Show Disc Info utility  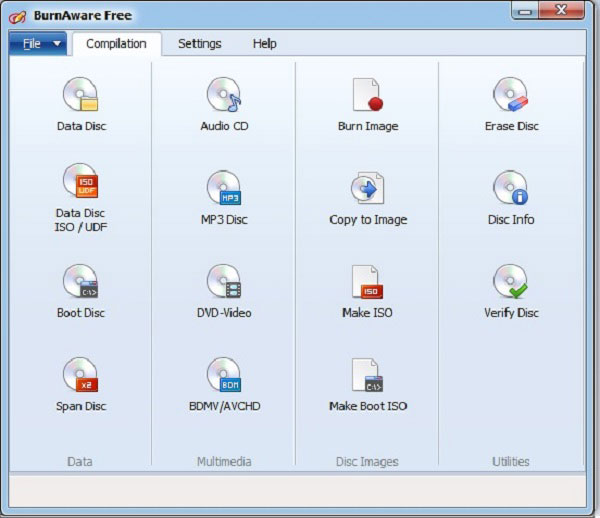click(x=511, y=197)
